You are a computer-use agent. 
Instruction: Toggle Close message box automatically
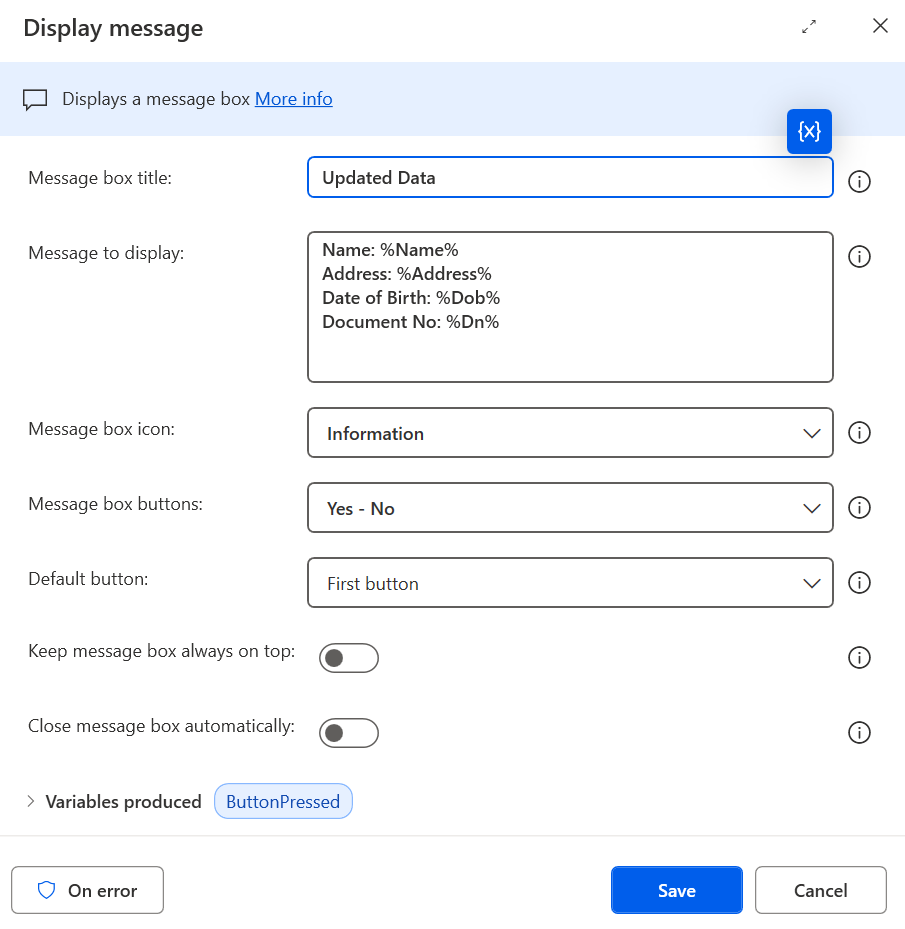tap(348, 733)
